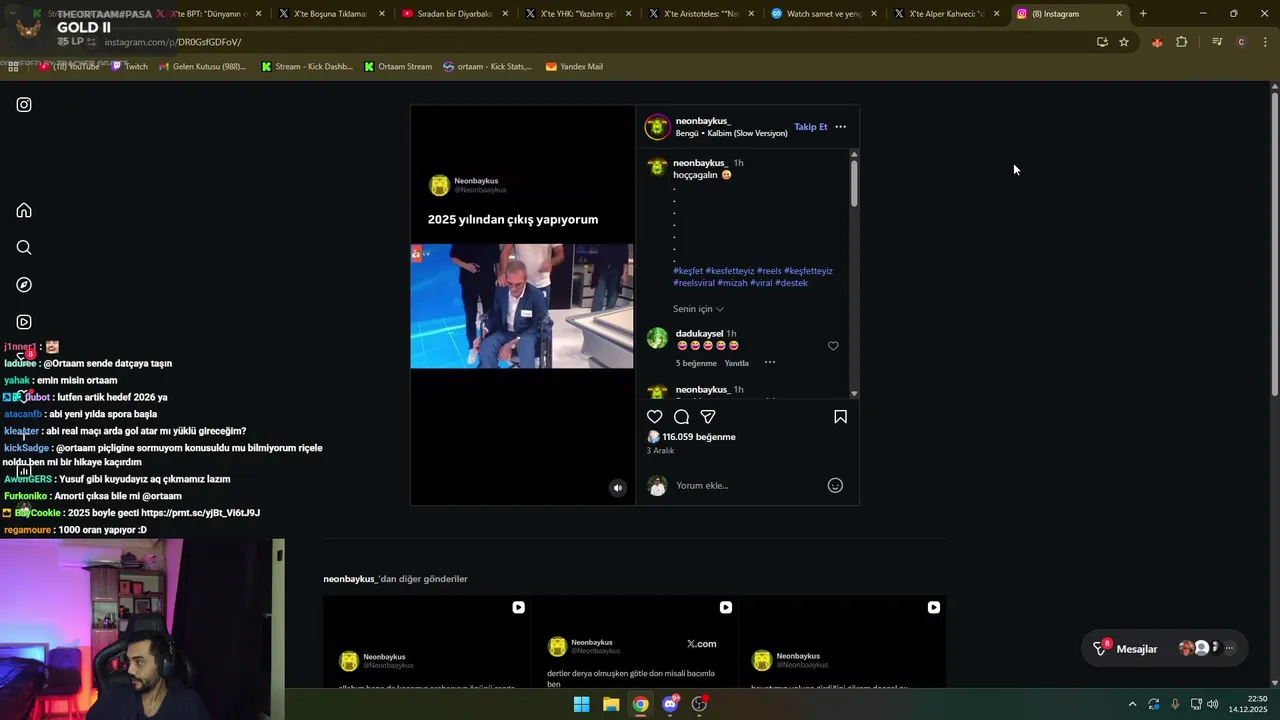Close the Instagram browser tab
Image resolution: width=1280 pixels, height=720 pixels.
click(1119, 14)
